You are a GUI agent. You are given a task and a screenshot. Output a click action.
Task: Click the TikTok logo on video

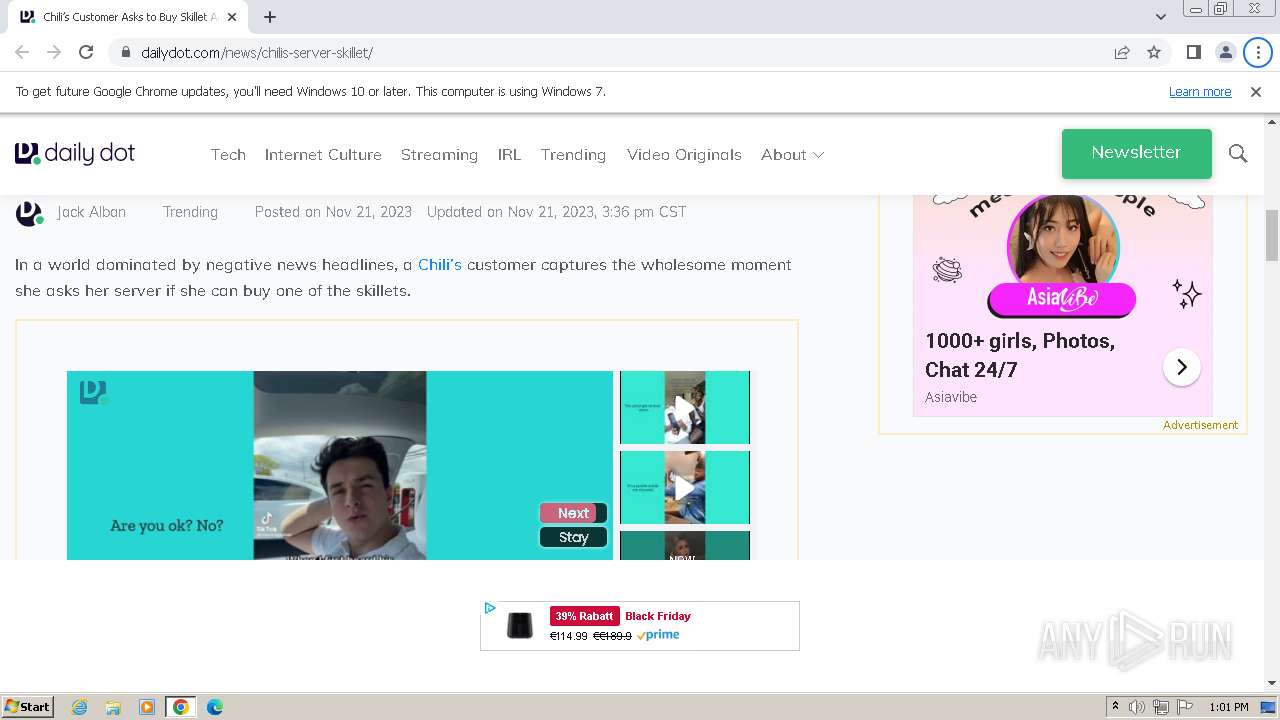tap(267, 521)
